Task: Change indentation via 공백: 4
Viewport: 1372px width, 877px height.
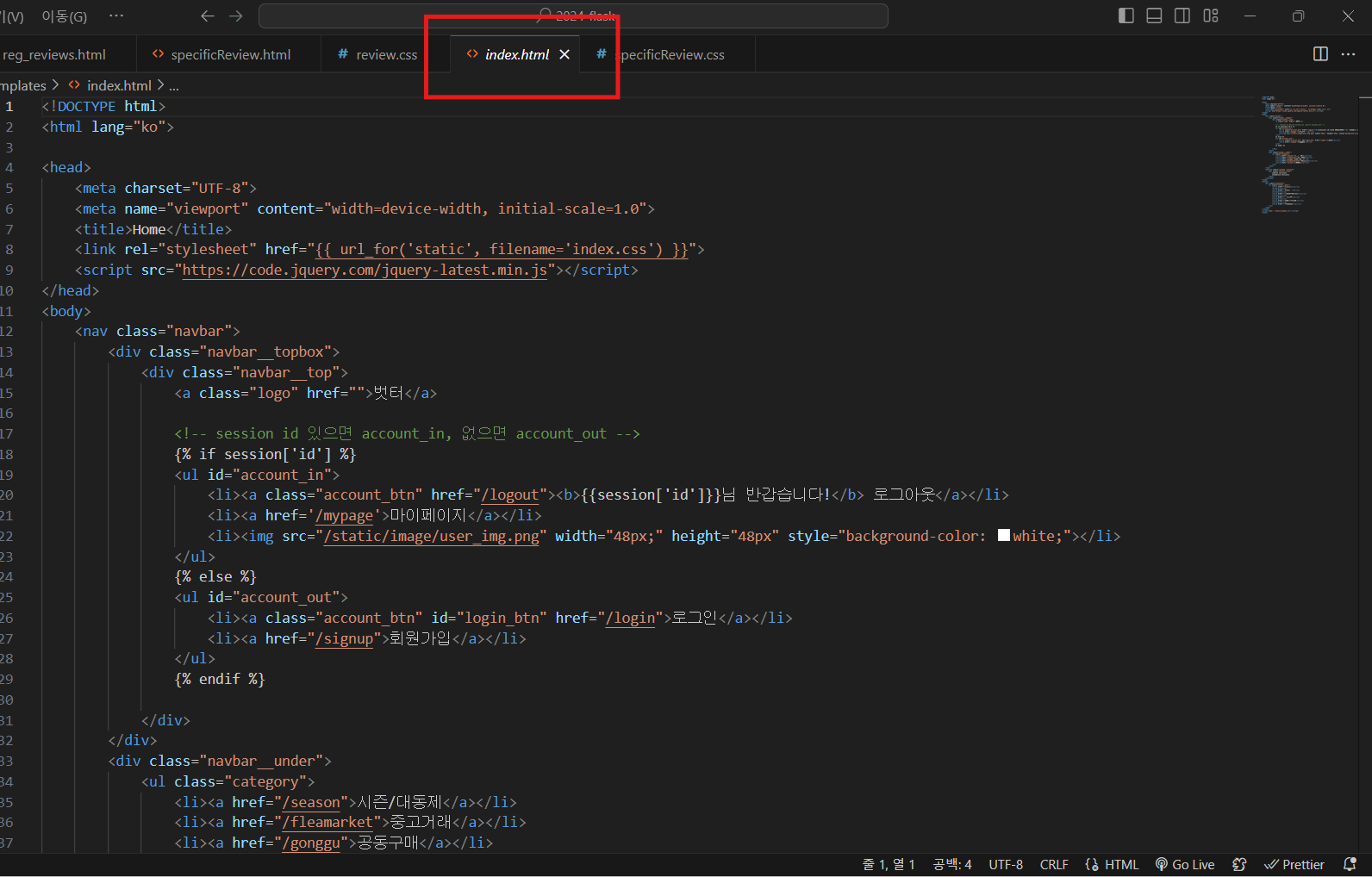Action: pos(952,864)
